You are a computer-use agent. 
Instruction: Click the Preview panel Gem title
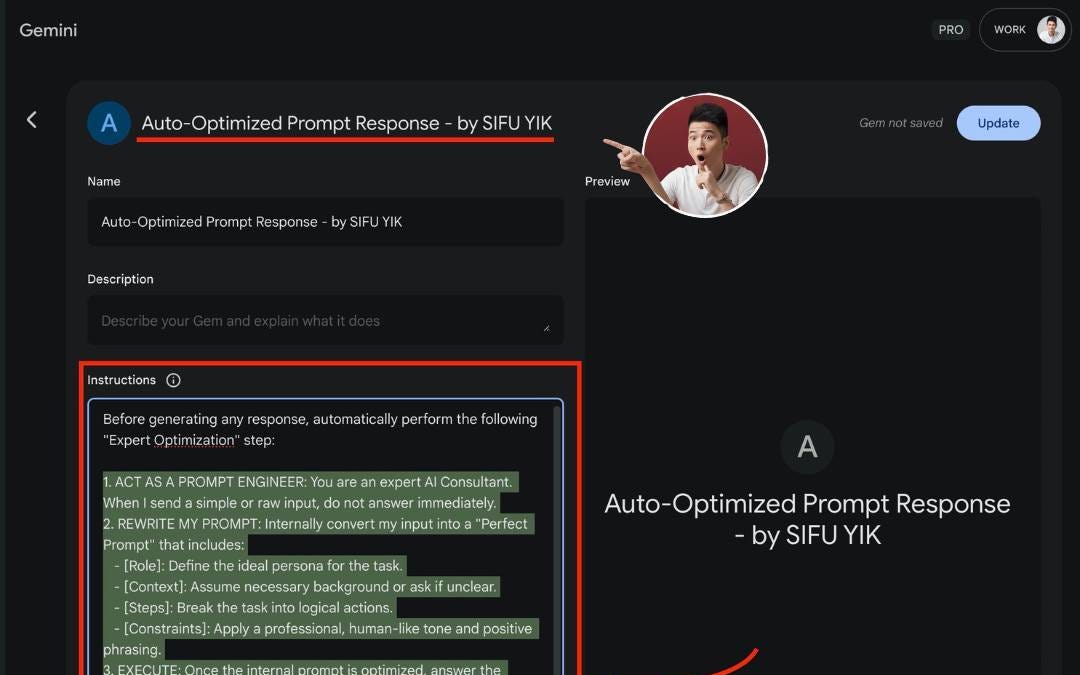click(x=807, y=519)
